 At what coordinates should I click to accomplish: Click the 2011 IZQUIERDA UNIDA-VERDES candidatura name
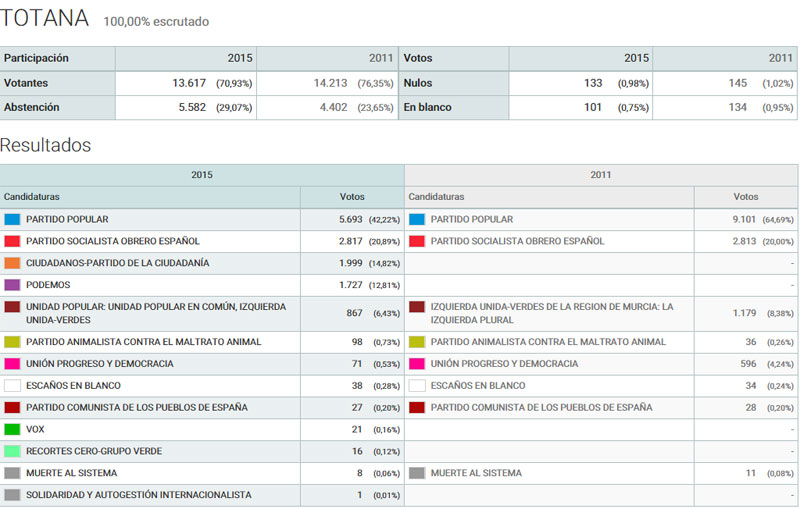point(552,313)
